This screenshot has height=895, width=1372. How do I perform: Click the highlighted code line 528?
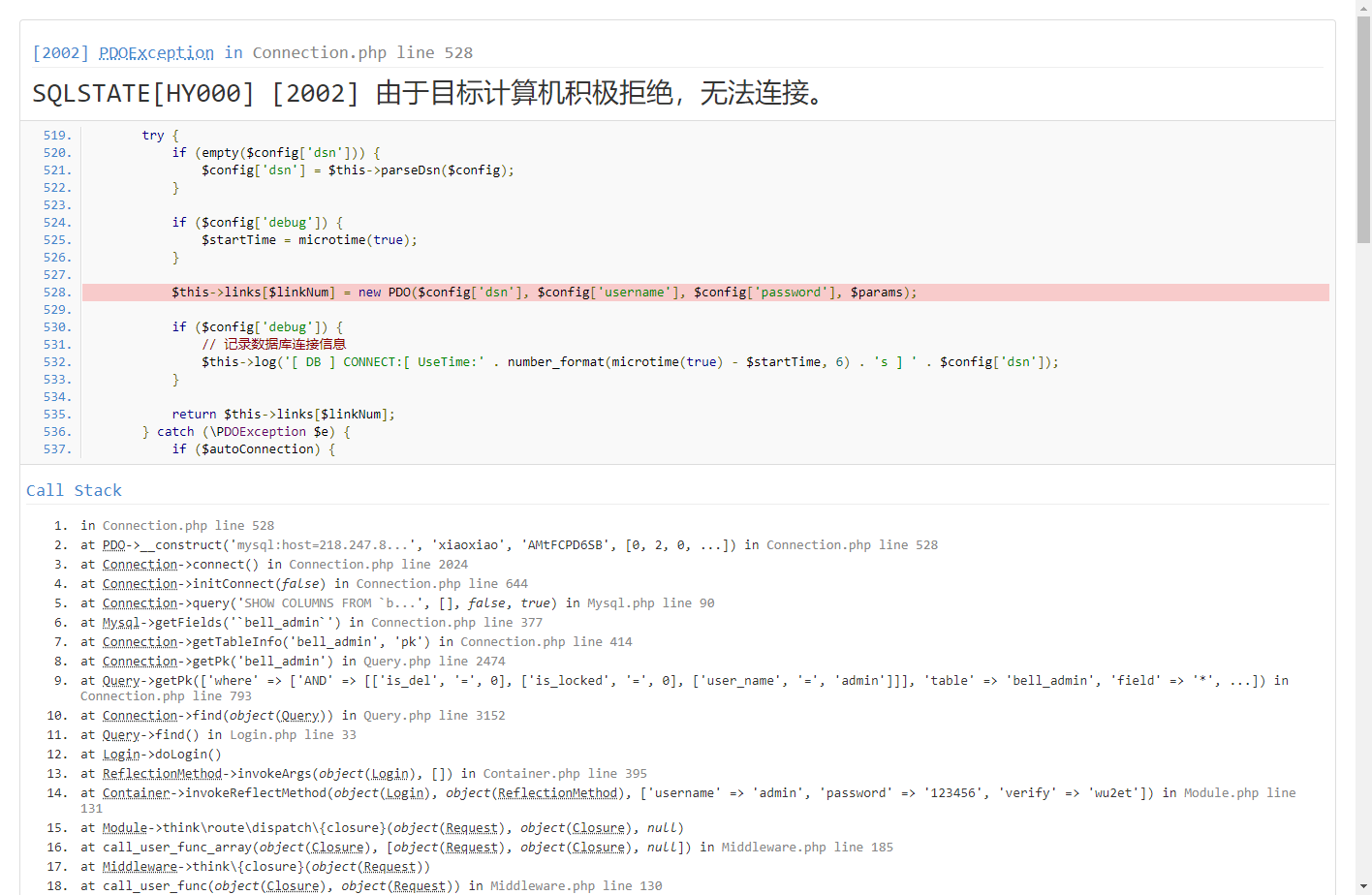544,293
